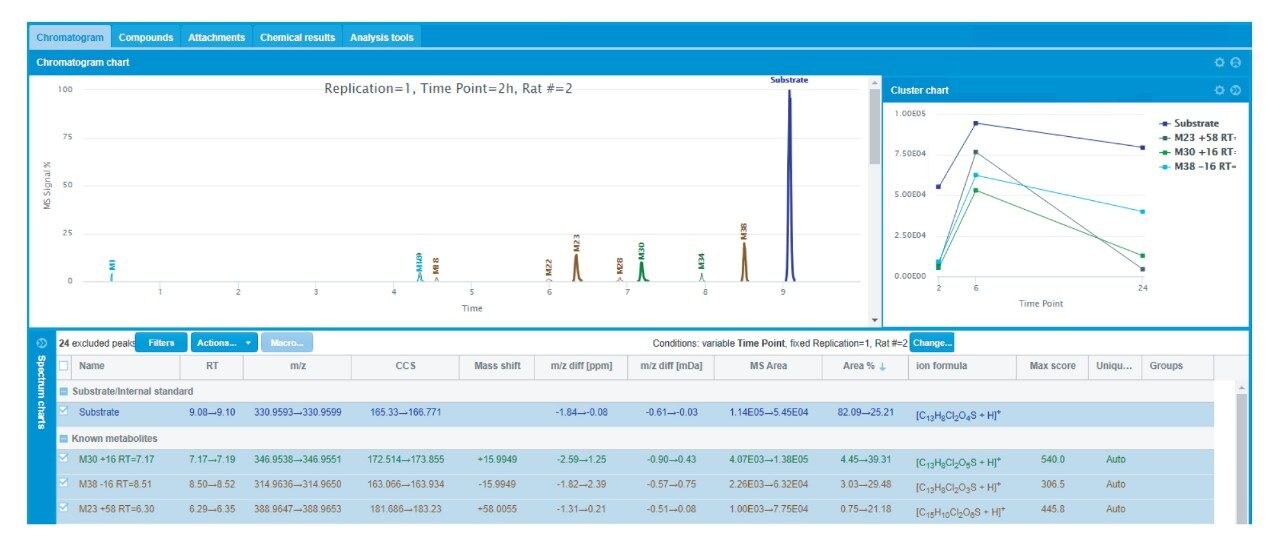The image size is (1280, 548).
Task: Switch to the Compounds tab
Action: (146, 37)
